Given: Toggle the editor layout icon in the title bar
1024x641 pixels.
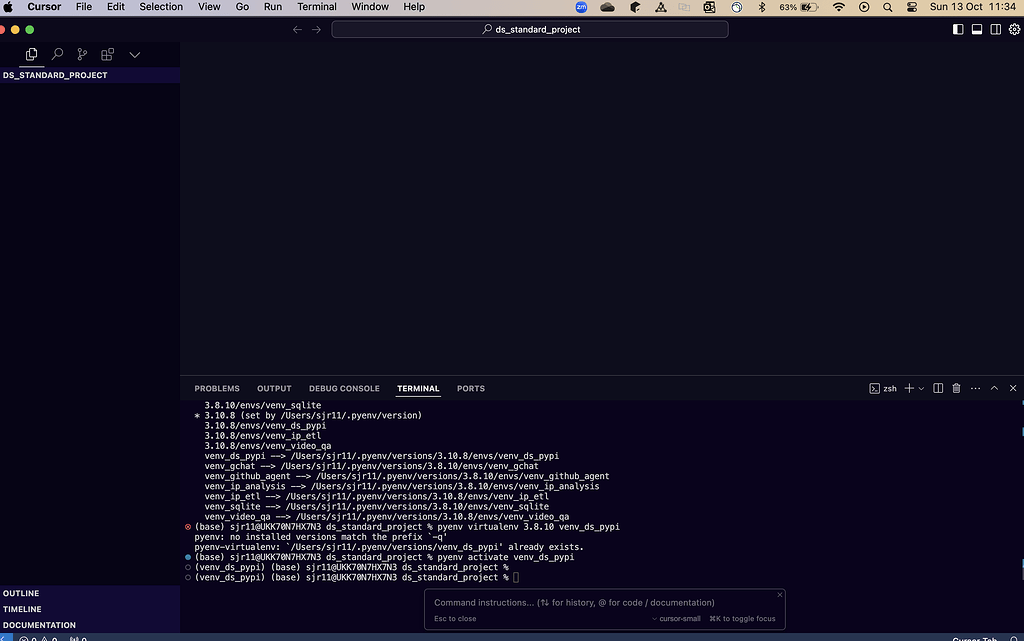Looking at the screenshot, I should tap(976, 29).
